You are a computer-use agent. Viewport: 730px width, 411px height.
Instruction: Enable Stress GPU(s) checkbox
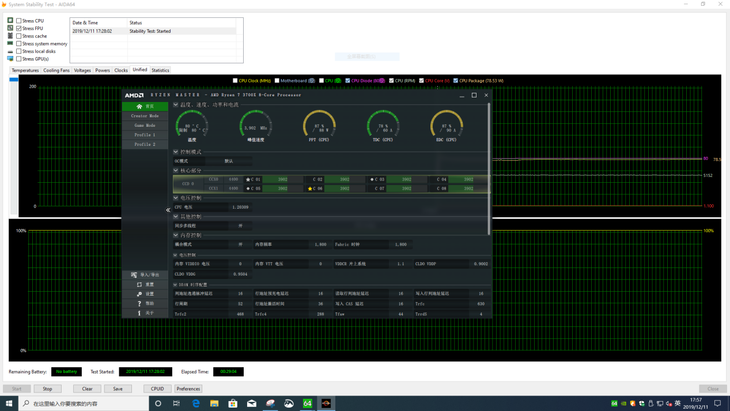pos(19,59)
